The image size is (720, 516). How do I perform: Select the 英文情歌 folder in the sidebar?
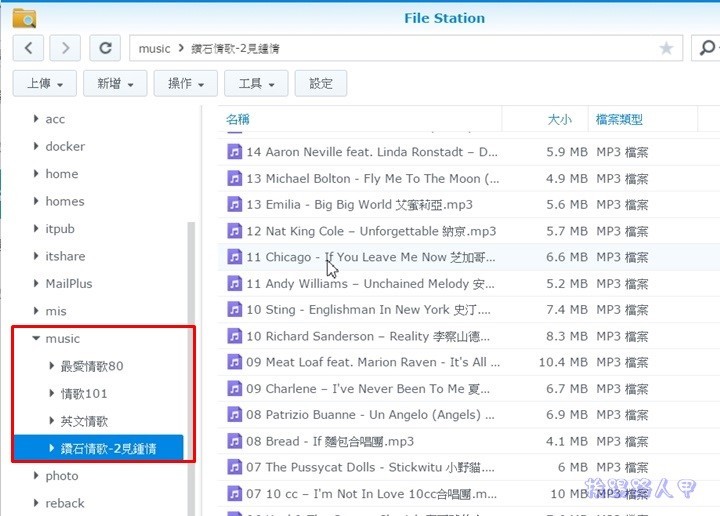84,421
